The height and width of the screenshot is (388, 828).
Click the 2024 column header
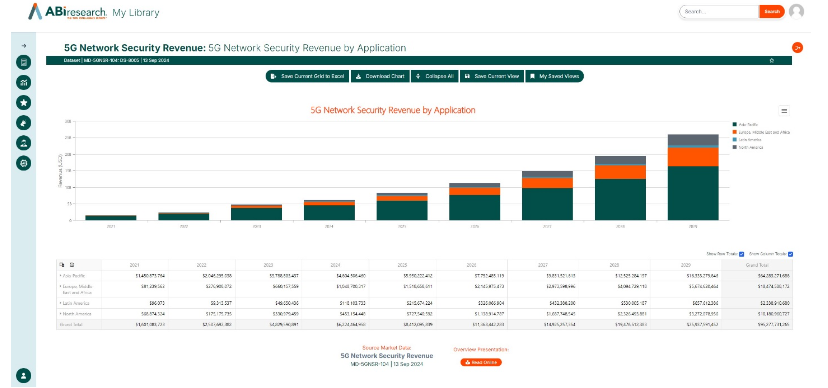336,265
